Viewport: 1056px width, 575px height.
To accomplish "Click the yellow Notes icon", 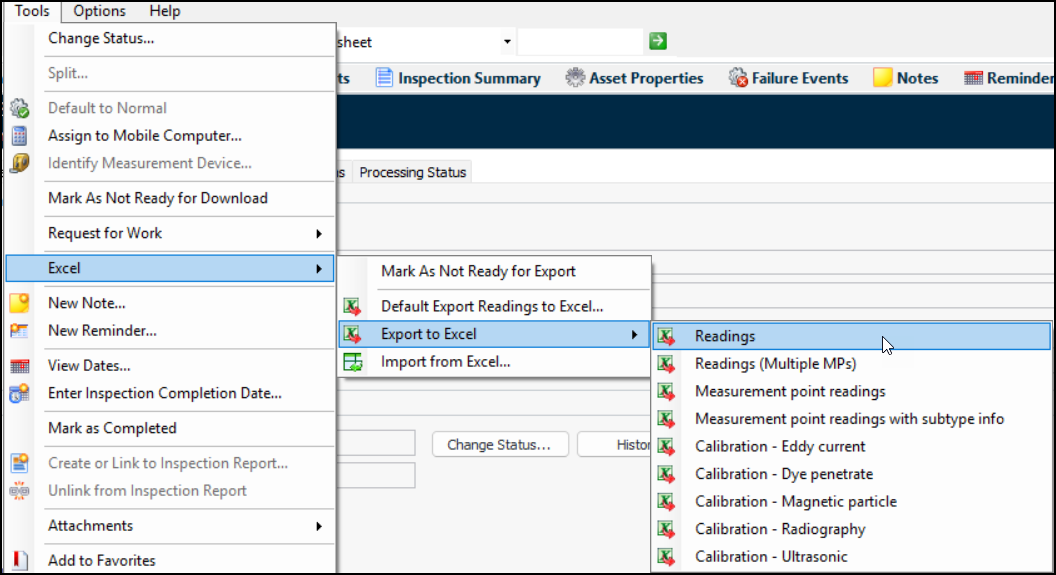I will pyautogui.click(x=882, y=78).
